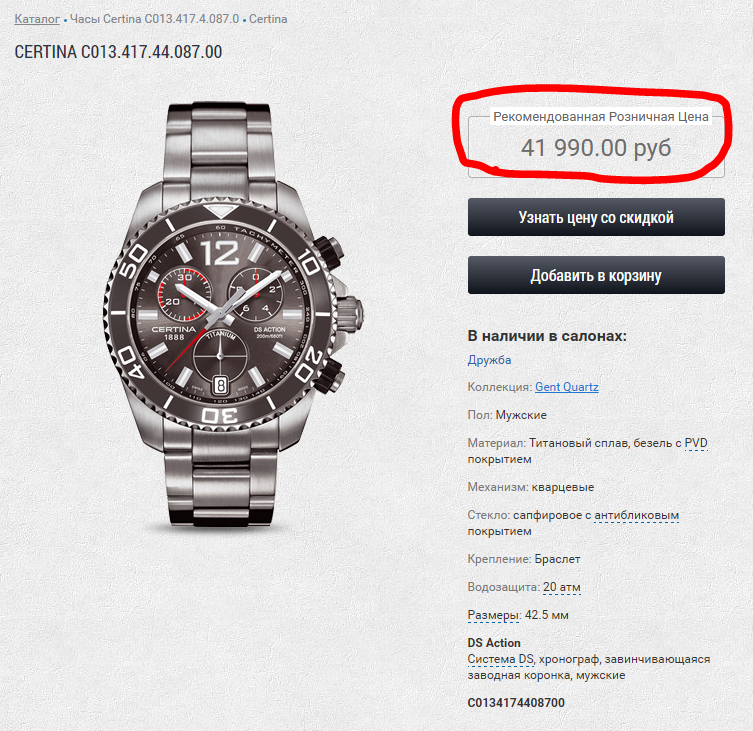Screen dimensions: 753x731
Task: Click the PVD tooltip term
Action: pos(695,442)
